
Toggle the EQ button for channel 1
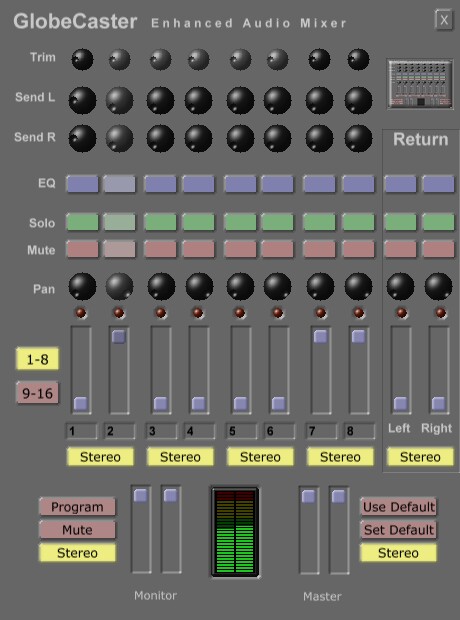point(82,184)
